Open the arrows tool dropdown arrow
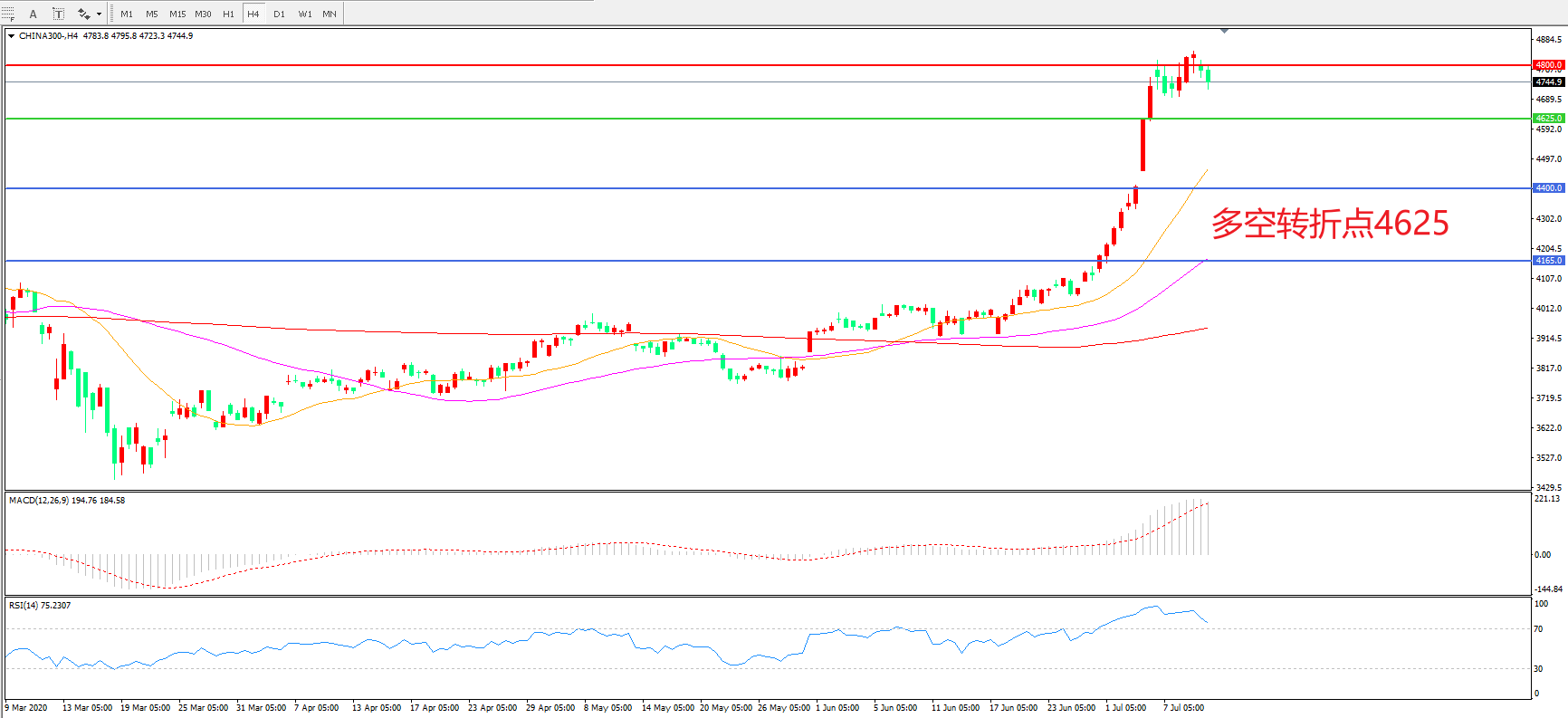Screen dimensions: 1568x718 point(100,14)
